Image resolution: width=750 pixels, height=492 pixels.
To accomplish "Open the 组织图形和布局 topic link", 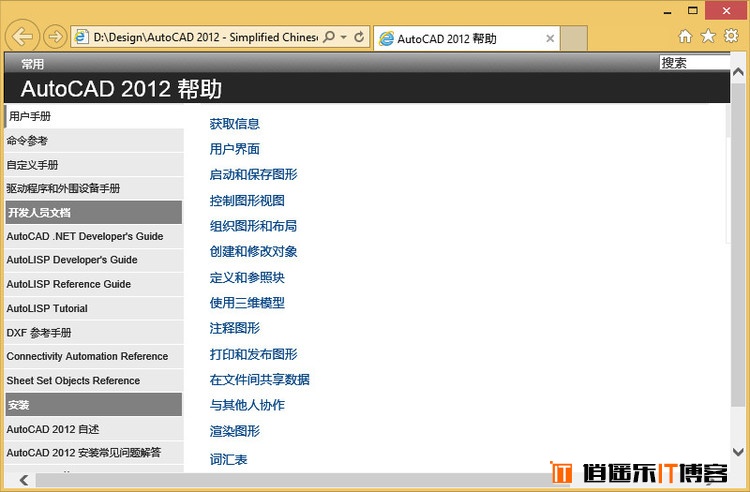I will coord(254,226).
